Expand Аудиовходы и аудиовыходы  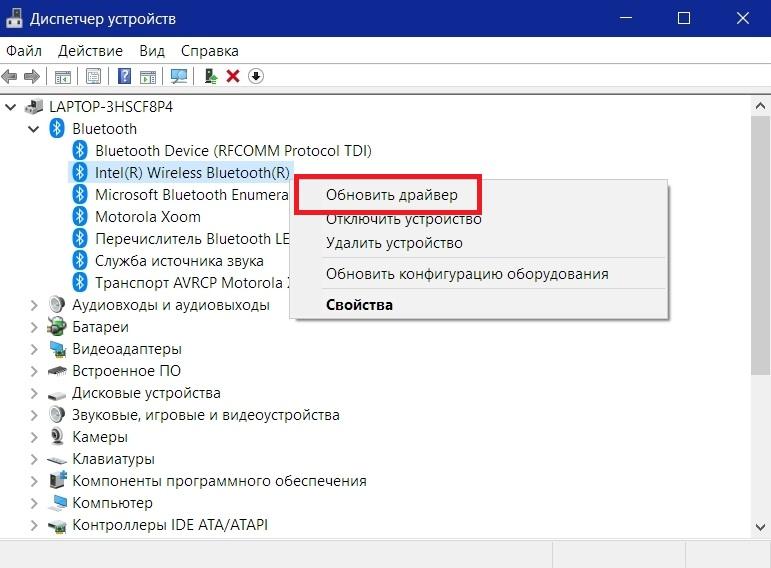pyautogui.click(x=34, y=305)
